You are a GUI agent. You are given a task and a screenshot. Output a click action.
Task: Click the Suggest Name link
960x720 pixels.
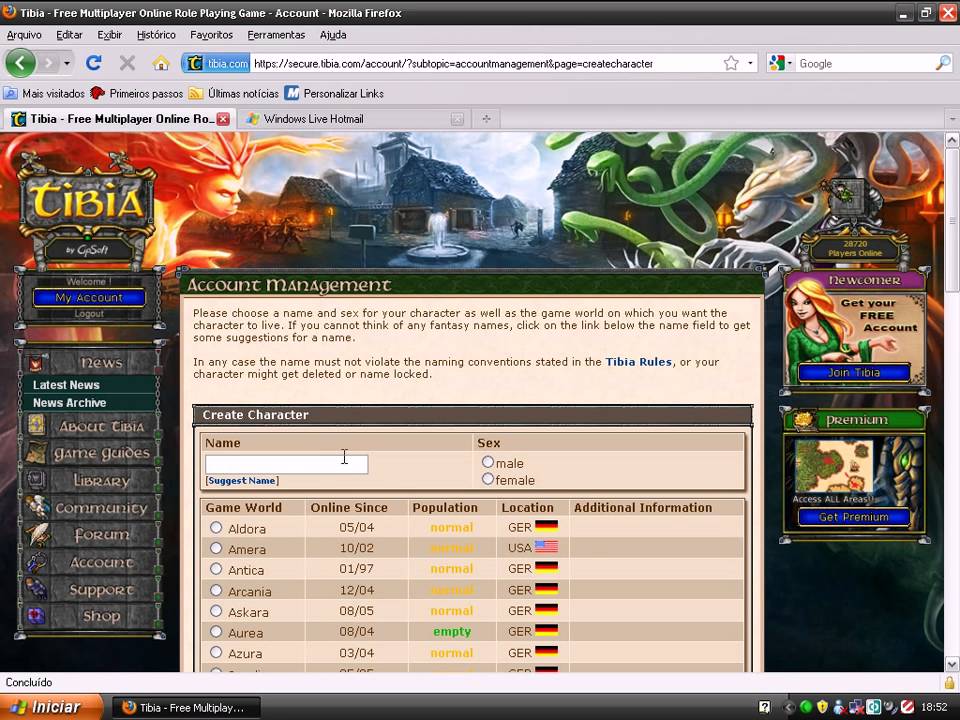[242, 481]
